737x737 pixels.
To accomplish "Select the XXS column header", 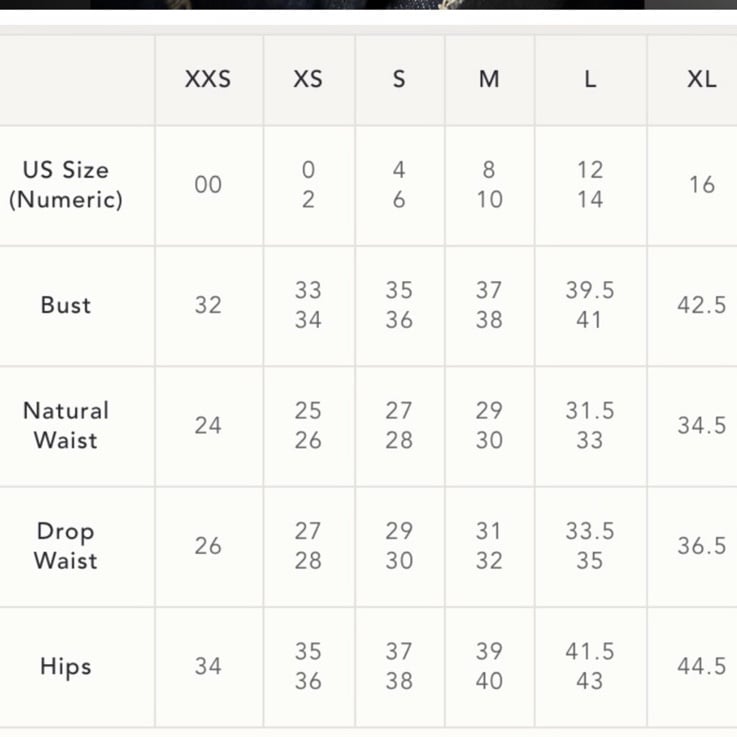I will click(x=208, y=79).
